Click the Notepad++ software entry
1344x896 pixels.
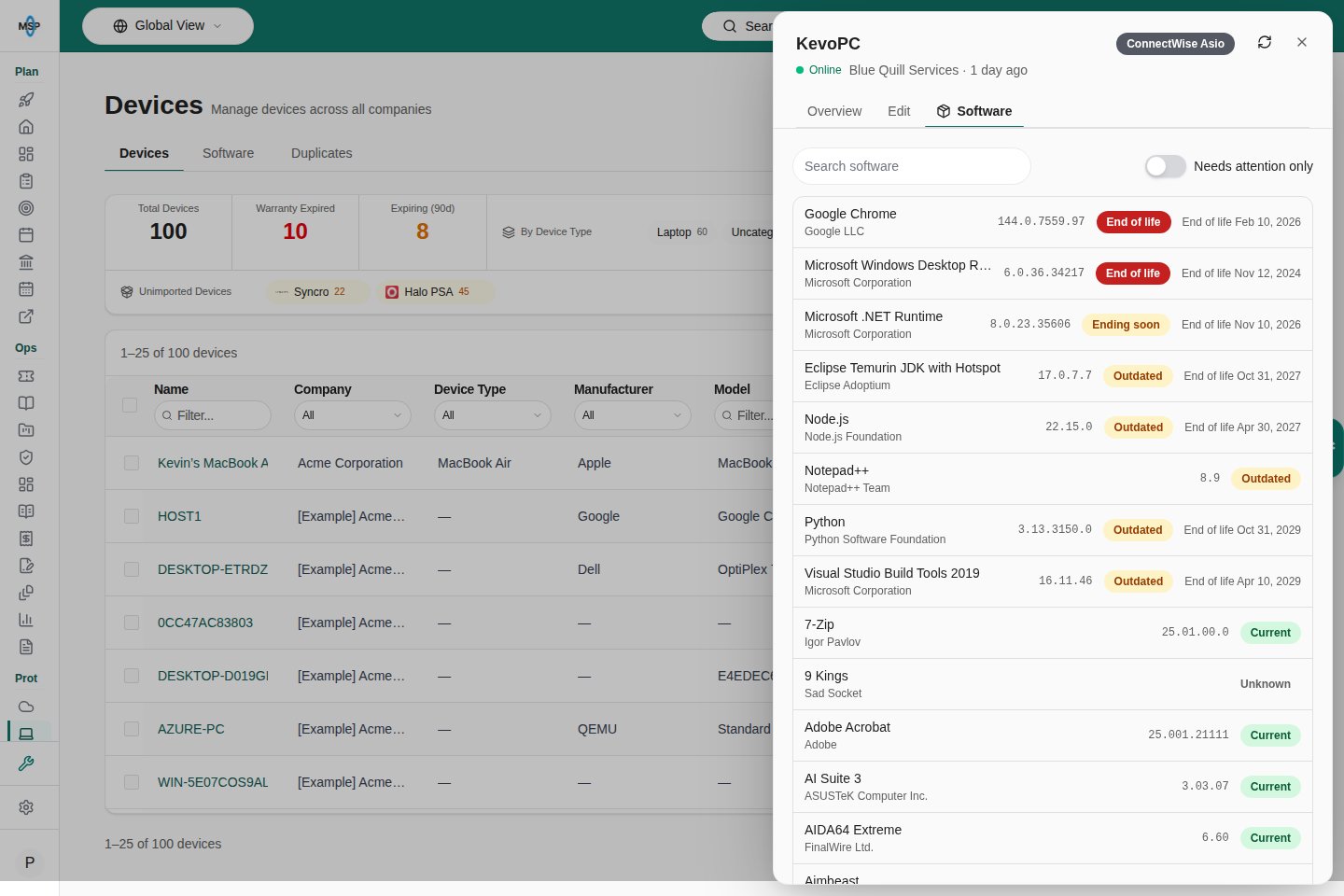pyautogui.click(x=1053, y=479)
